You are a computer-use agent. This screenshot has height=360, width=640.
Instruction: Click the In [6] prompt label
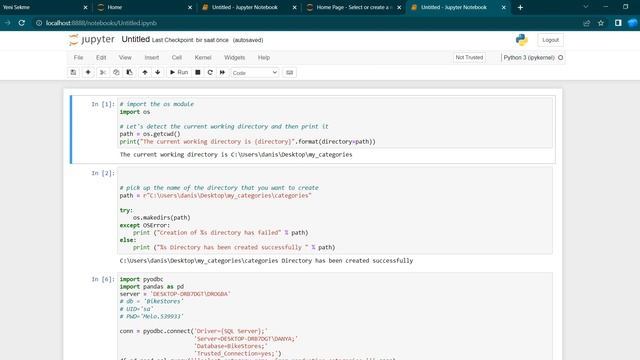point(103,279)
